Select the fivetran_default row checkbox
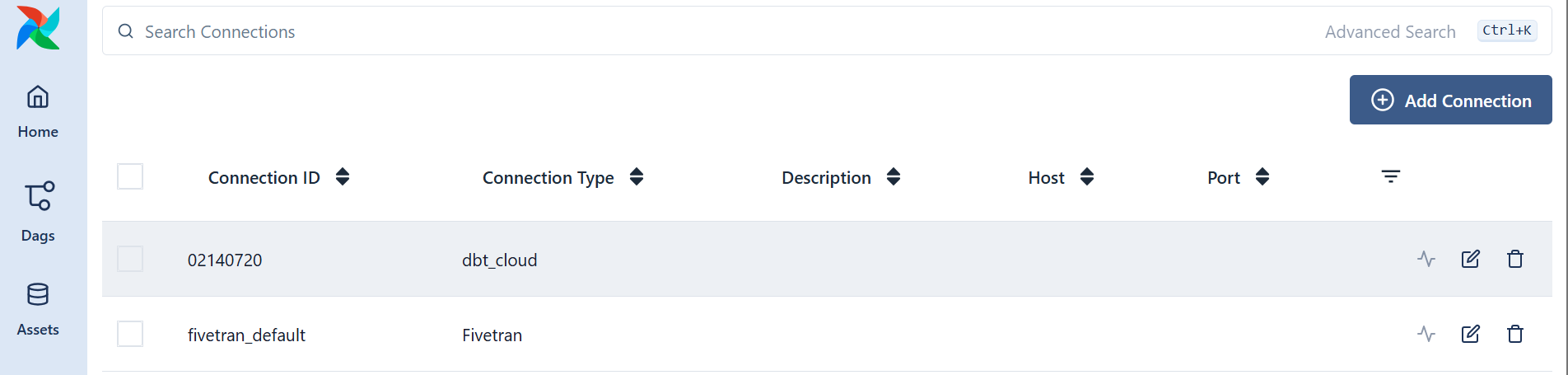1568x375 pixels. (130, 334)
